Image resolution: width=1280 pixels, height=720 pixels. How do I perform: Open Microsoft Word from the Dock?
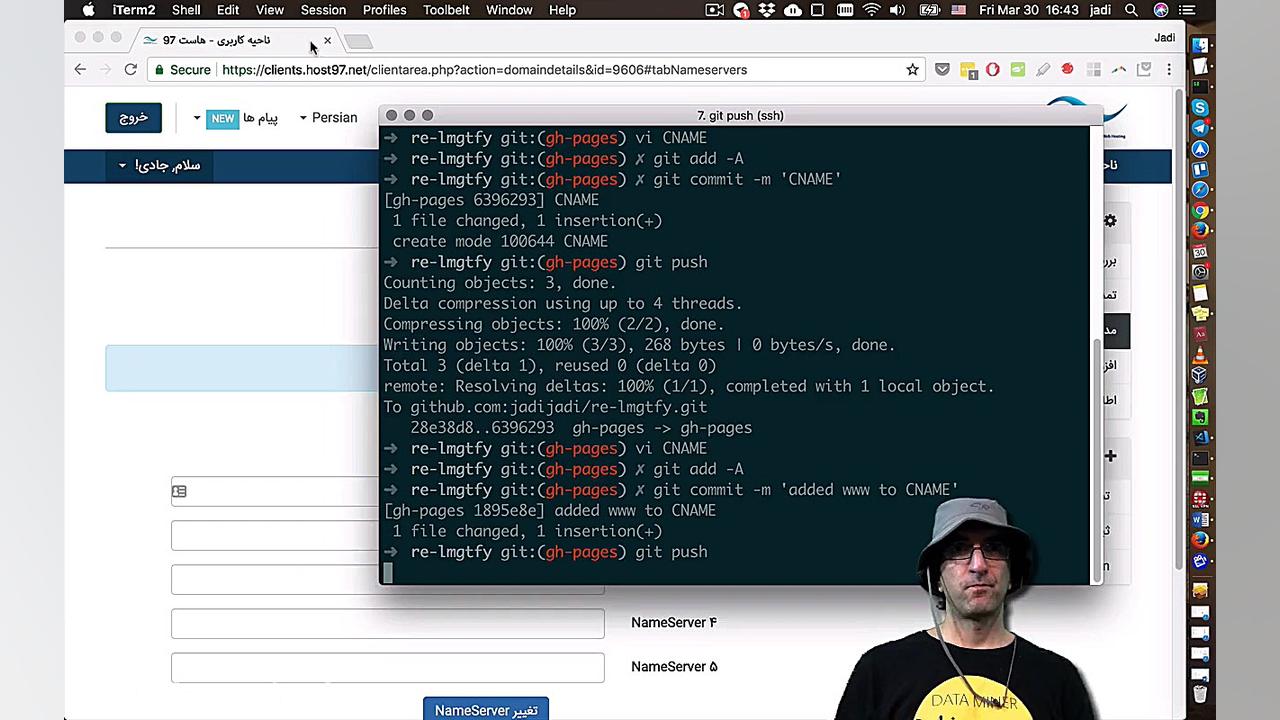1200,520
